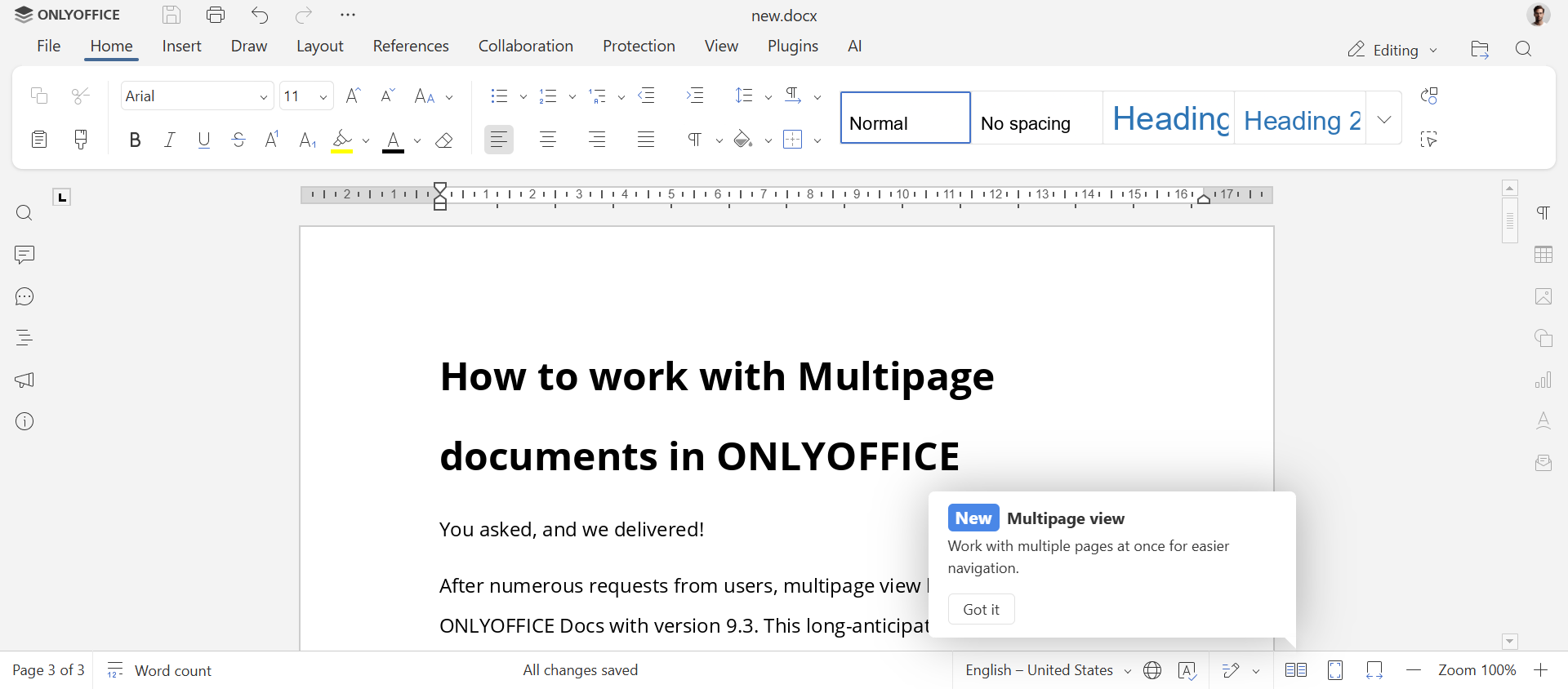Align text right
Image resolution: width=1568 pixels, height=689 pixels.
click(597, 140)
